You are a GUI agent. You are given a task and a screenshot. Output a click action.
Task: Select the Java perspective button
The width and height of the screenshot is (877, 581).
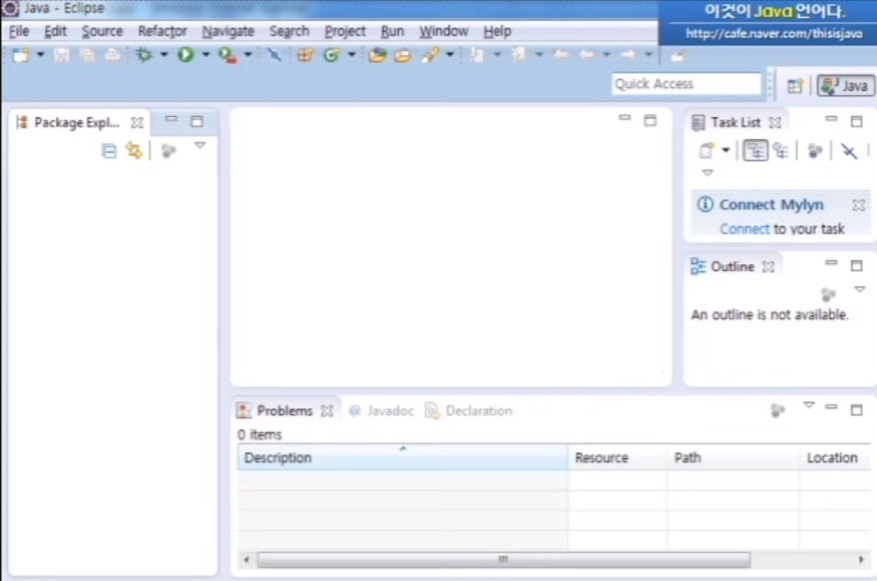point(845,86)
